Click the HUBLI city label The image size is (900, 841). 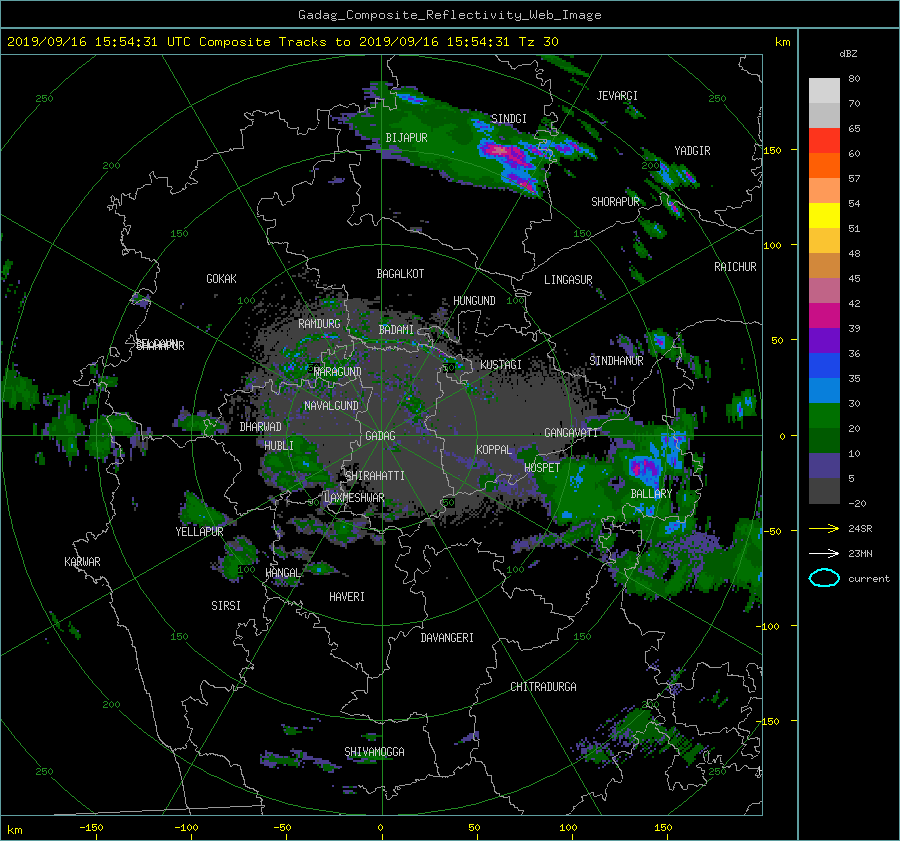279,446
